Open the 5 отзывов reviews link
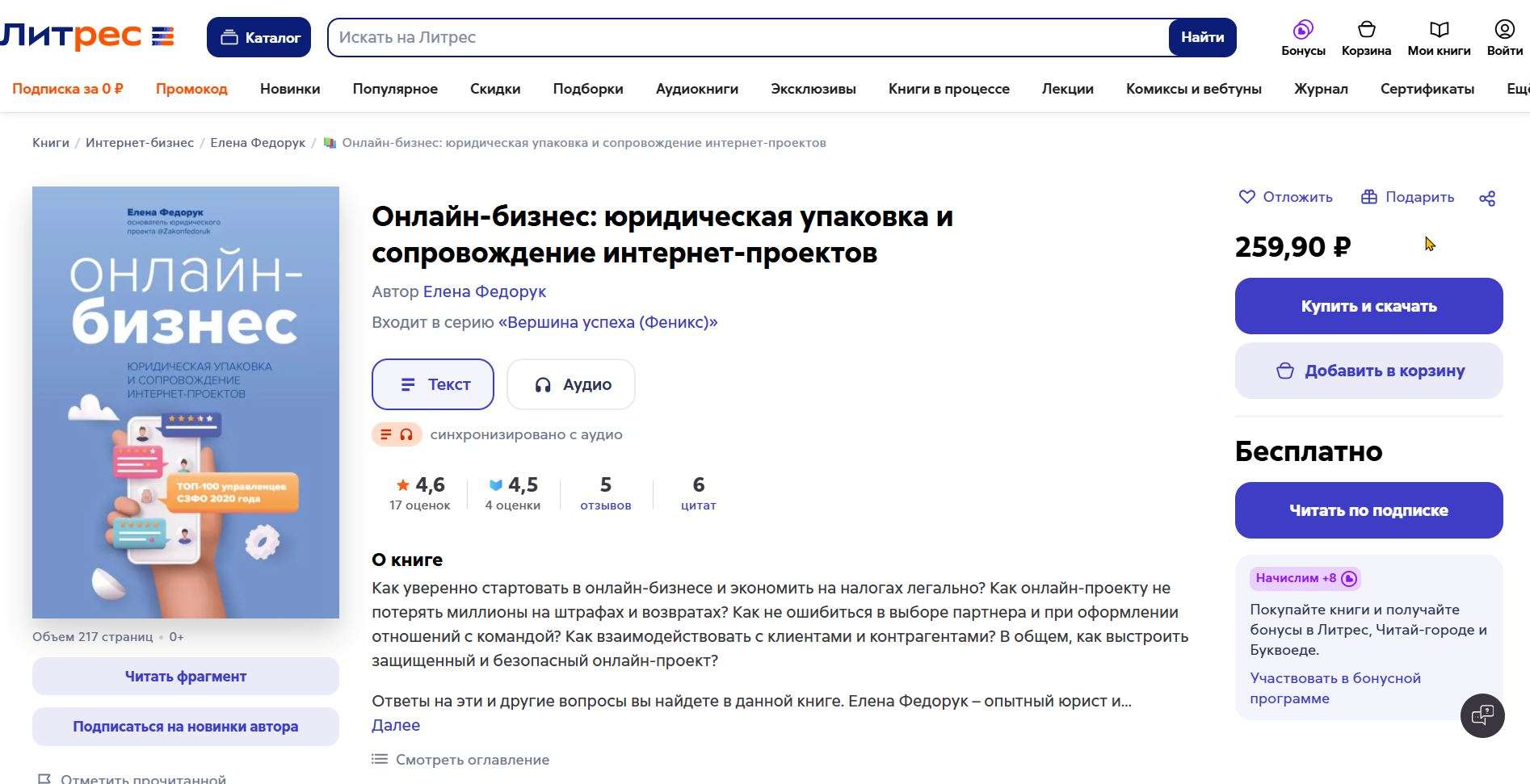This screenshot has width=1530, height=784. click(606, 493)
